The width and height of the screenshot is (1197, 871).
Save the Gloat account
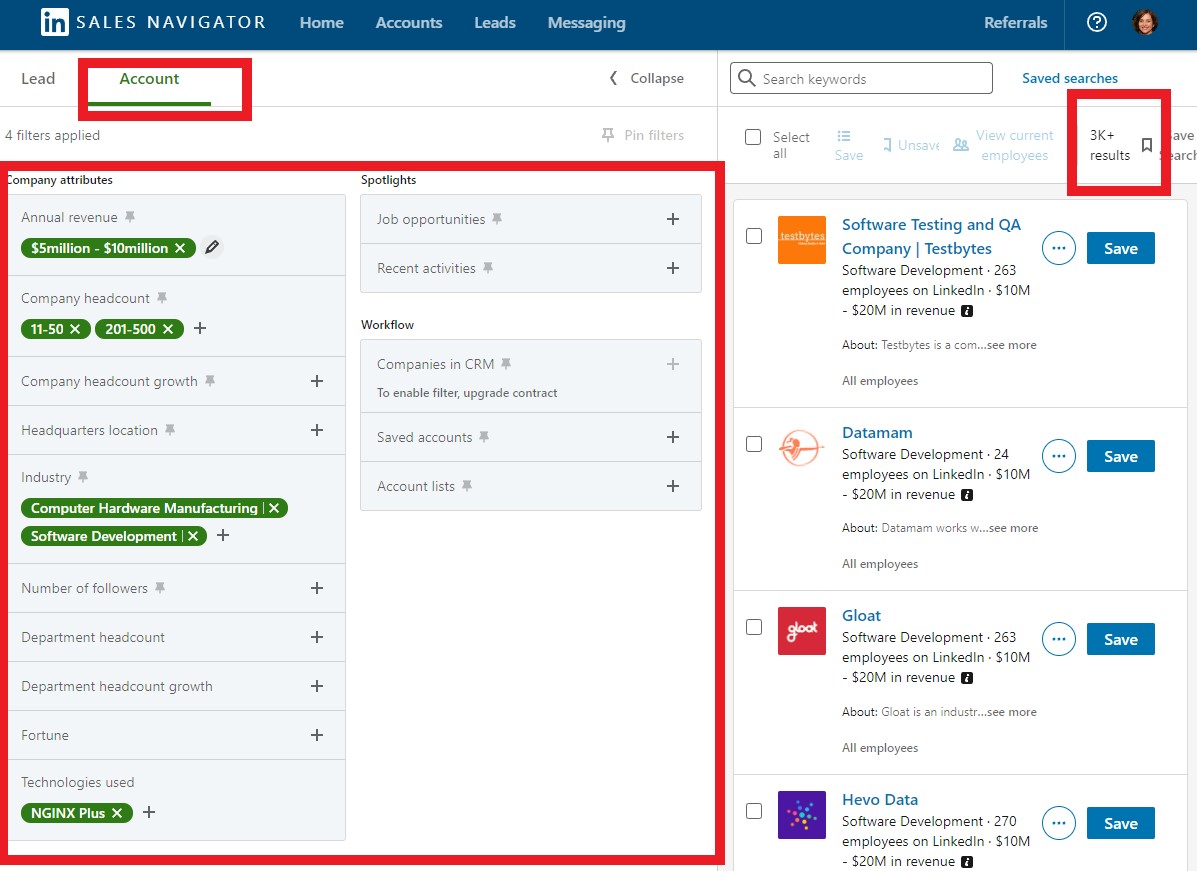(1120, 640)
